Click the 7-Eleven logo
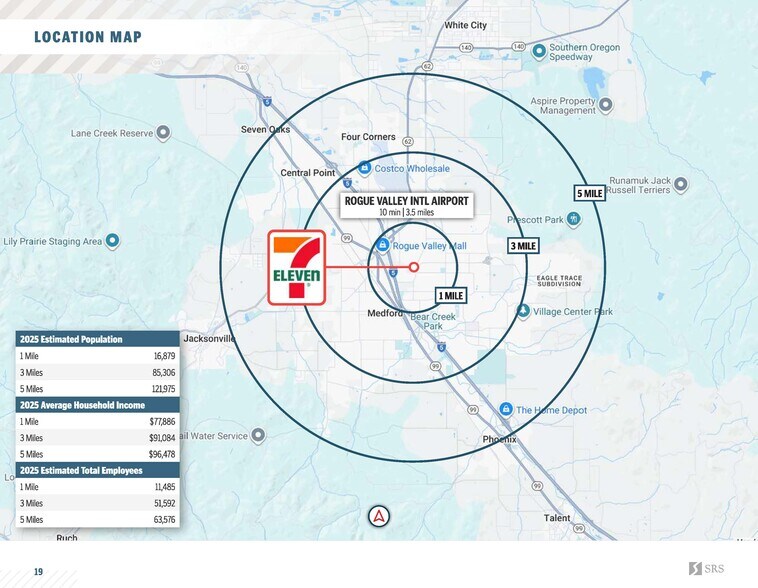 click(x=296, y=268)
